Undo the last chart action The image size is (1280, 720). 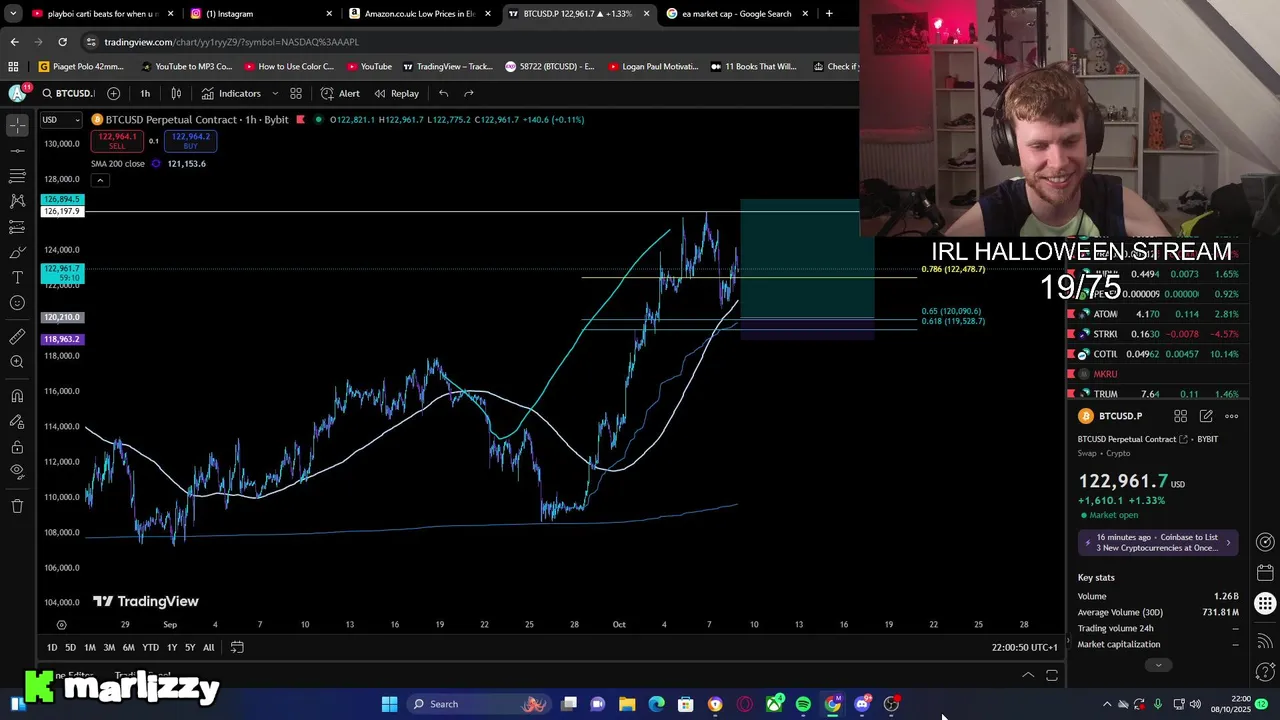click(x=443, y=93)
